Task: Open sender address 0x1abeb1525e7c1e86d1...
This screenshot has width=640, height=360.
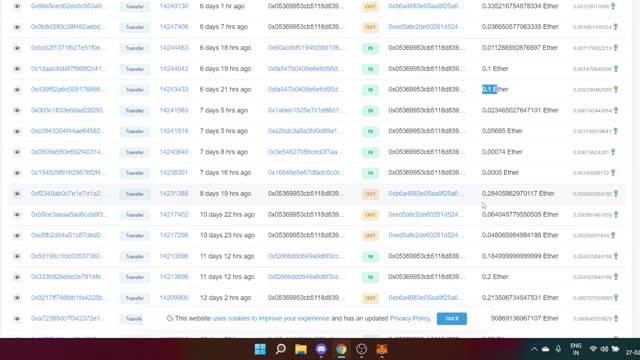Action: 306,110
